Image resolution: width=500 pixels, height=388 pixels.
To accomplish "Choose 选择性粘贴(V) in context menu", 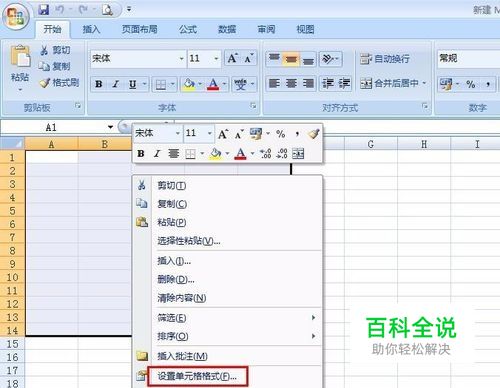I will (228, 241).
